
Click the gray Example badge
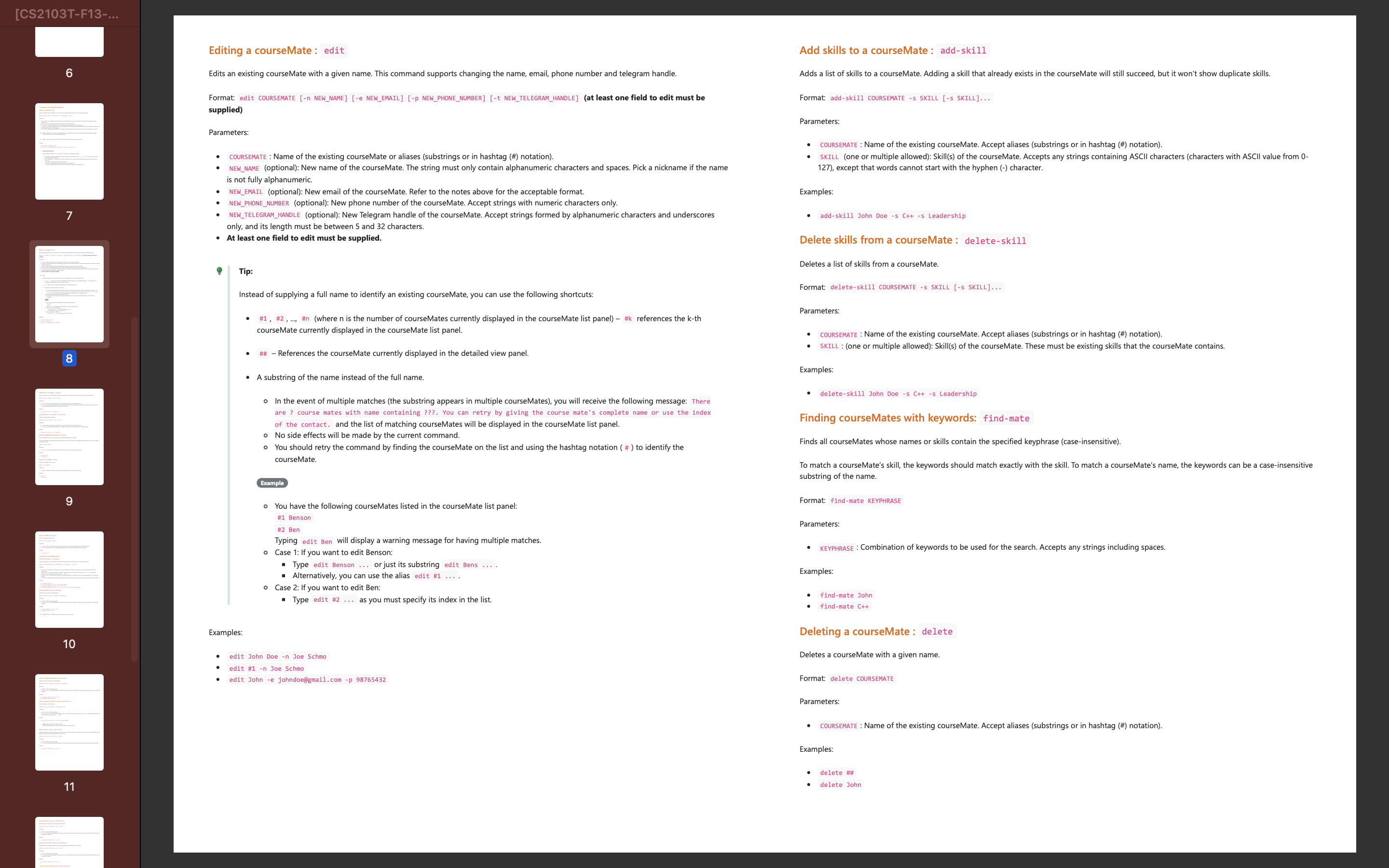click(x=272, y=483)
